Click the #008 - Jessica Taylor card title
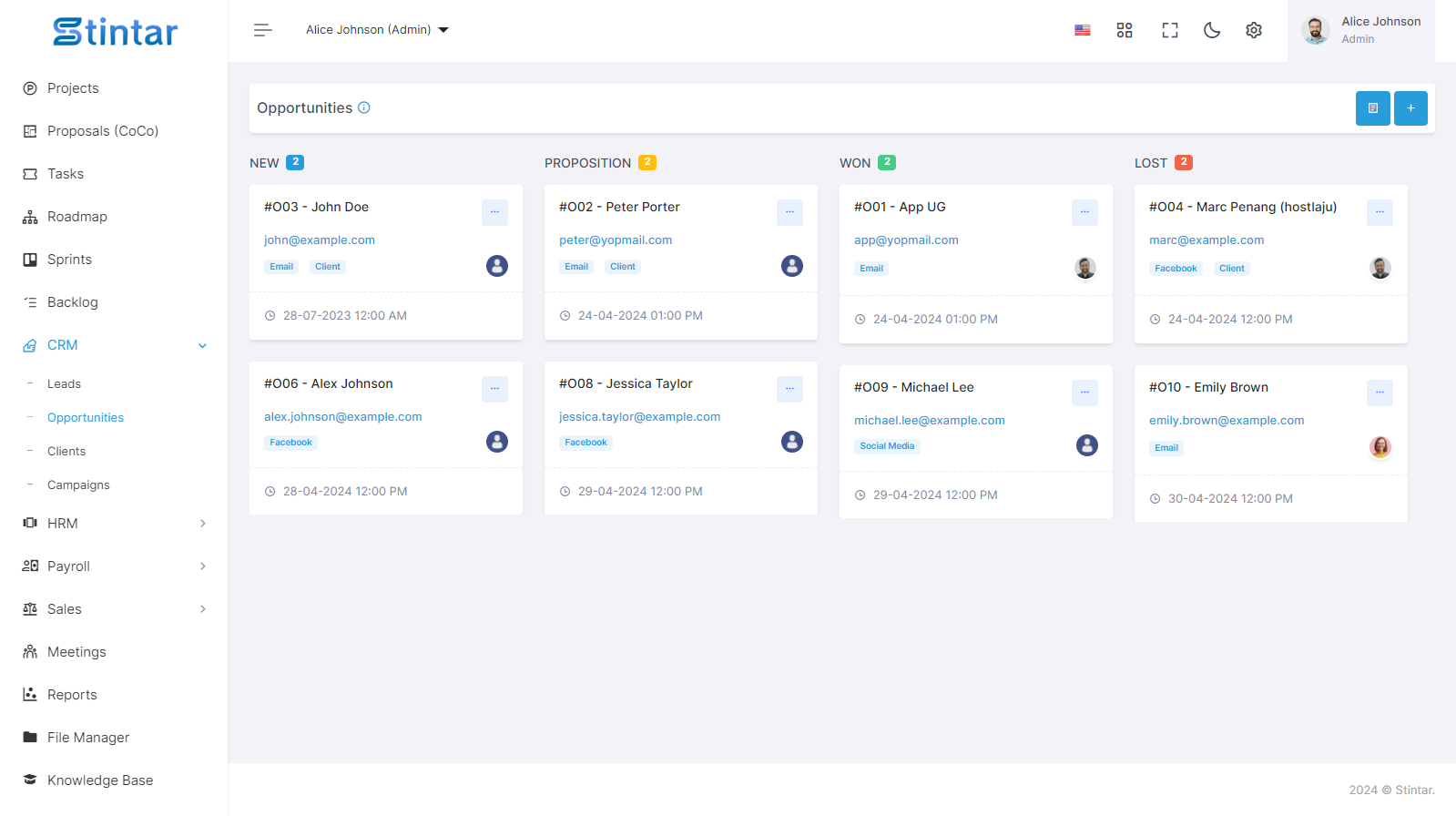 (626, 383)
